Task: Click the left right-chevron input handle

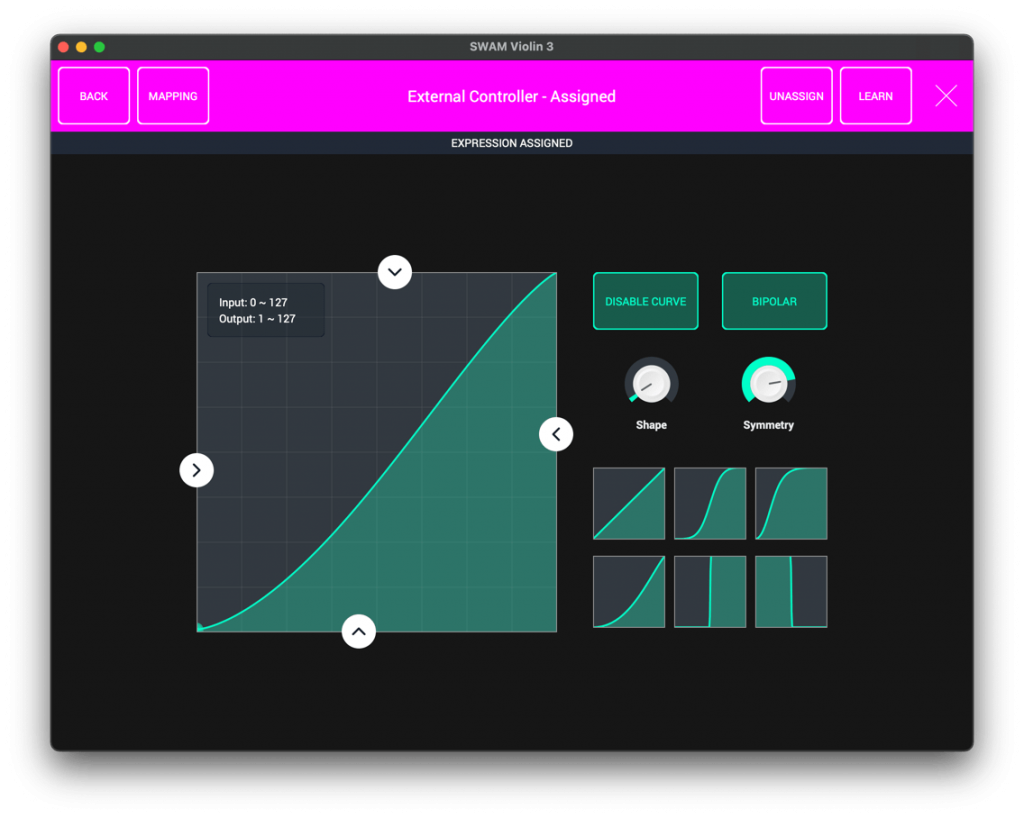Action: point(197,470)
